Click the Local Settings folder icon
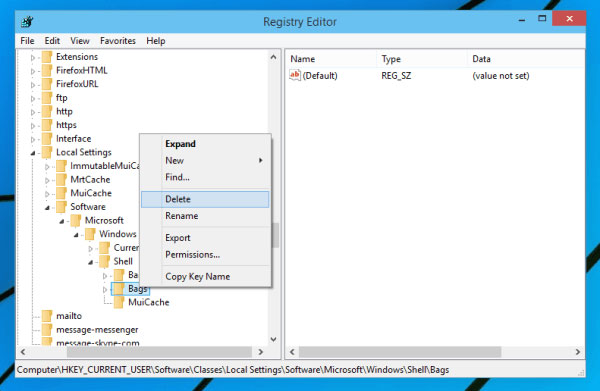600x391 pixels. [47, 153]
